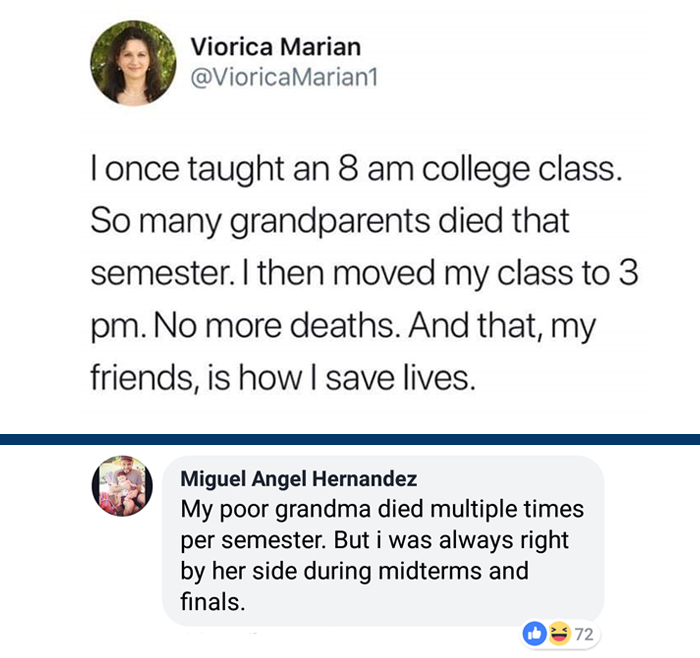Click the line "per semester. But i was always right"

pyautogui.click(x=375, y=540)
